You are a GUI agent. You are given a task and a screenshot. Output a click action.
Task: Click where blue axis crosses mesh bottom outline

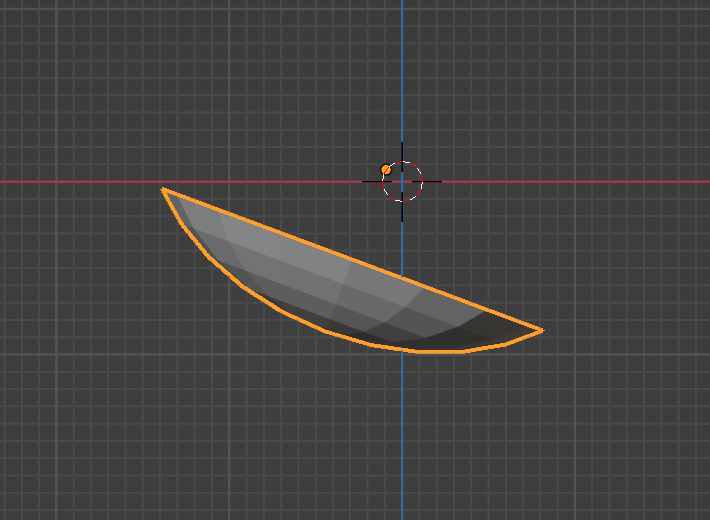[x=402, y=350]
